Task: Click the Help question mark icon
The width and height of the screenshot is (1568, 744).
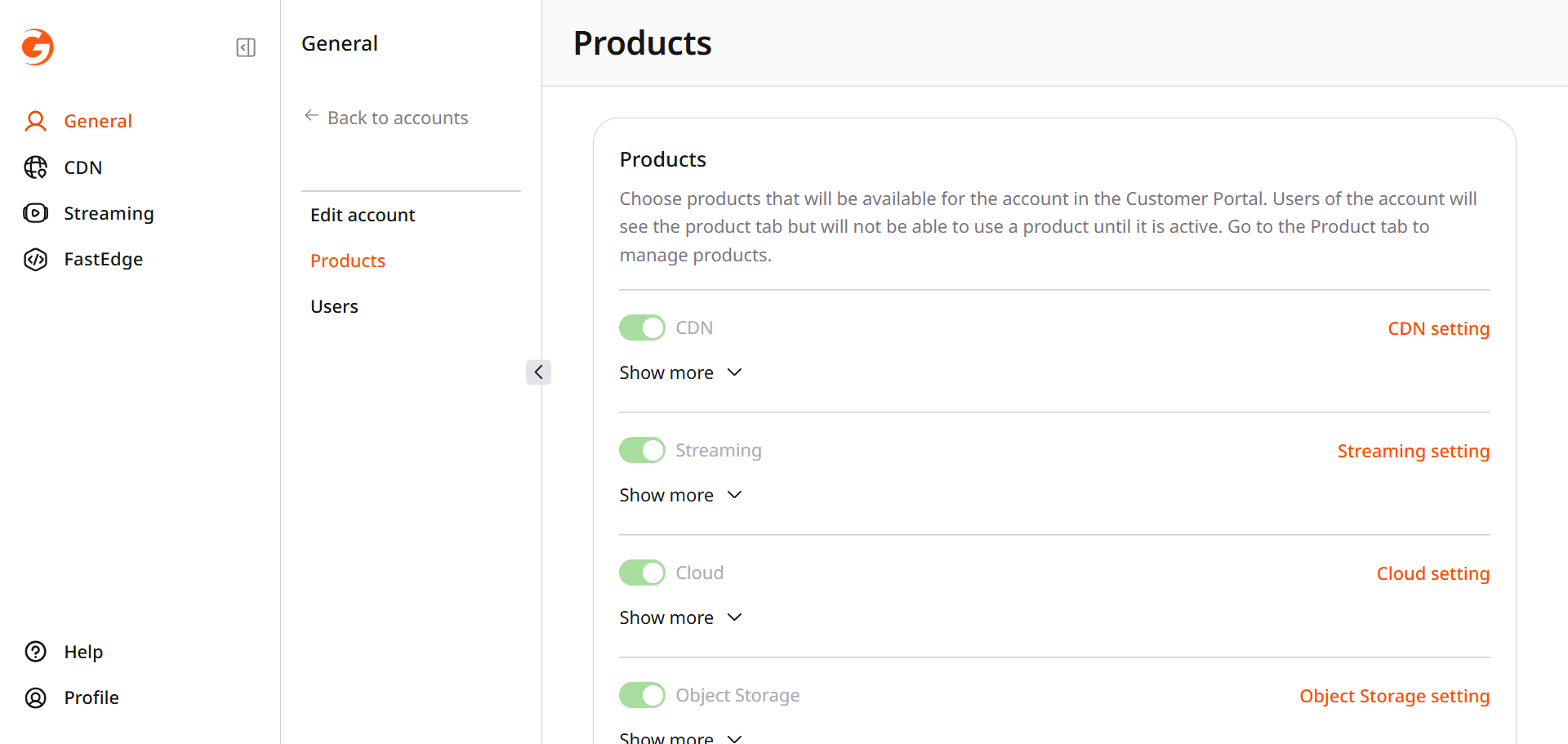Action: (35, 652)
